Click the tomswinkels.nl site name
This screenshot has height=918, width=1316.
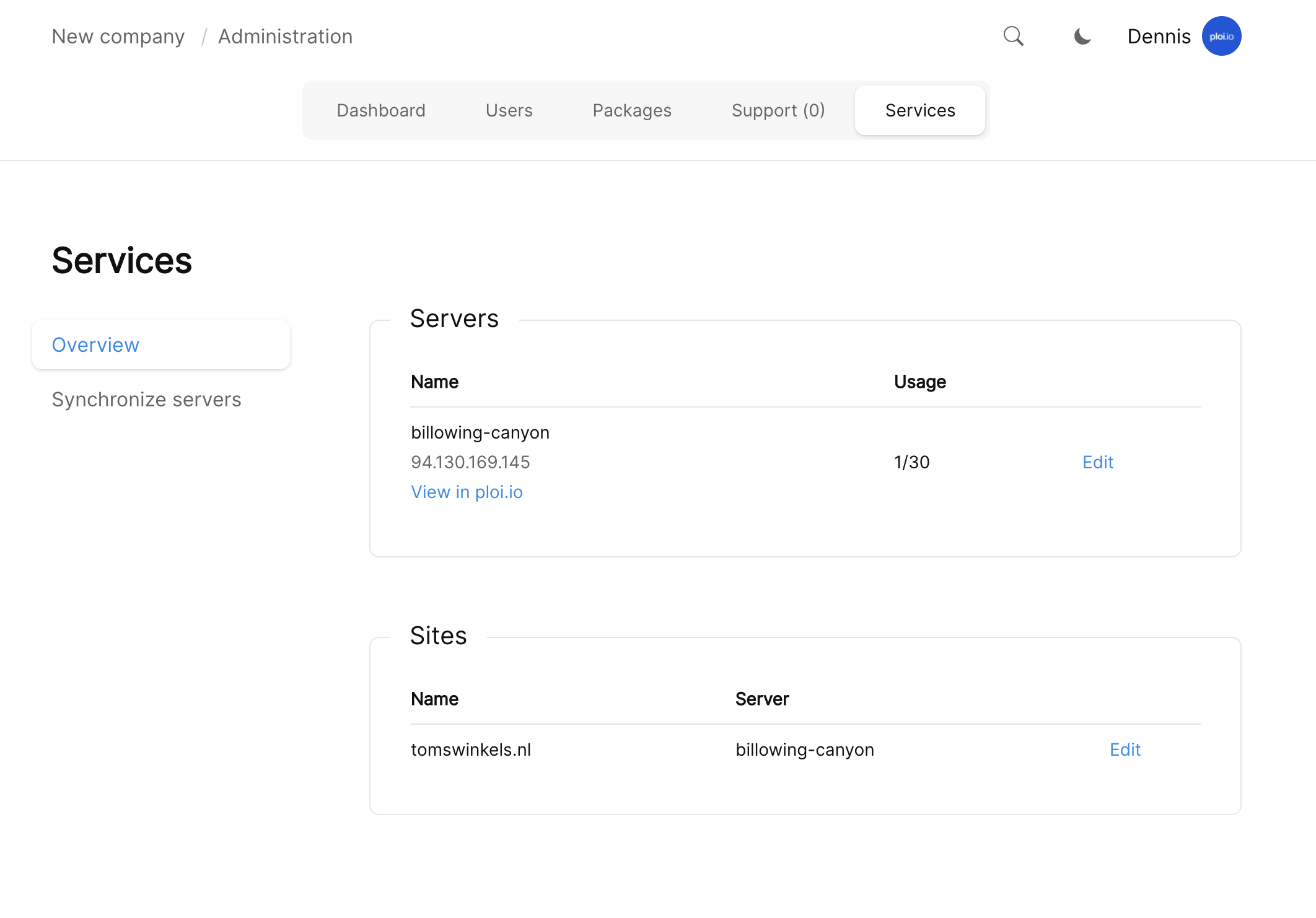(471, 750)
